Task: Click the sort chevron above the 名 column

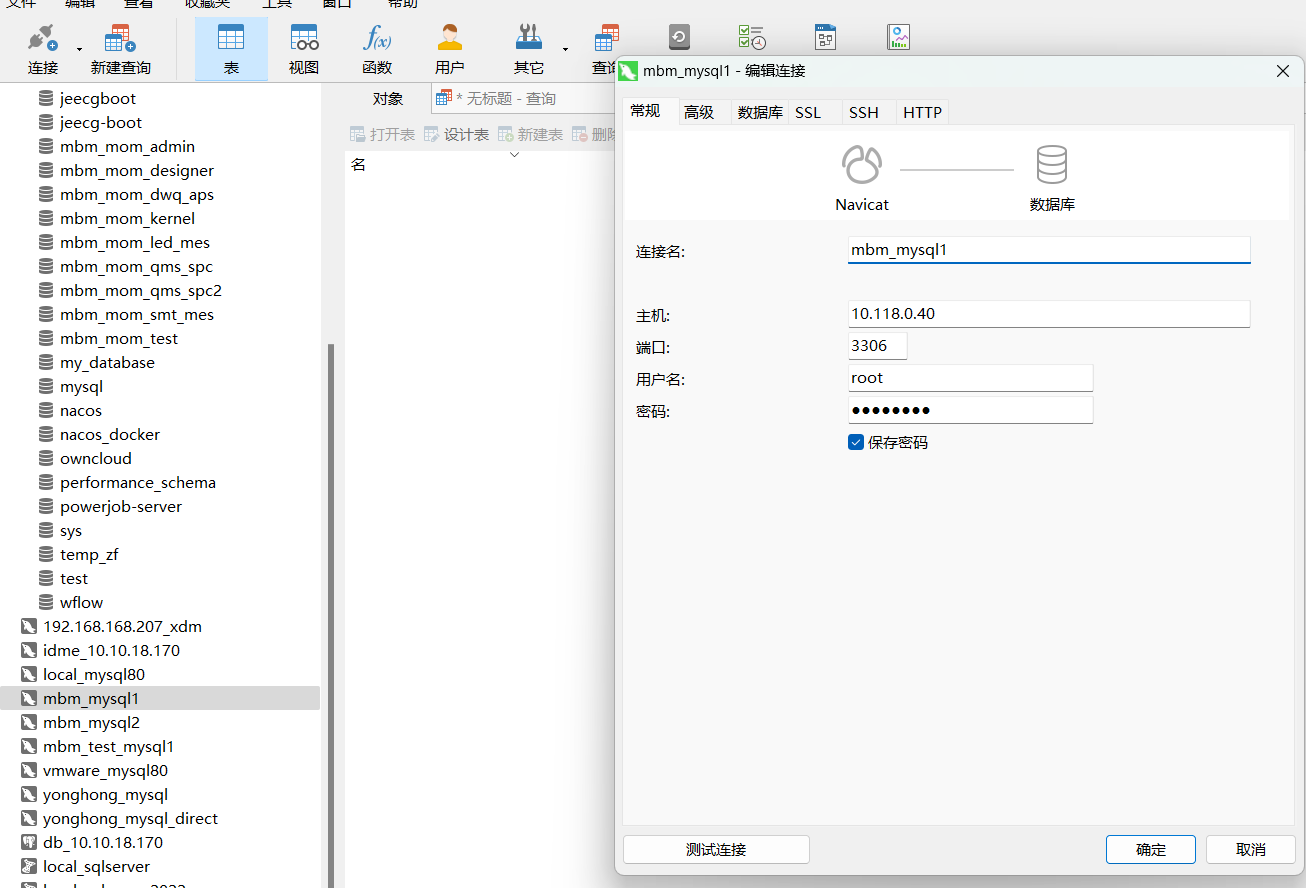Action: pyautogui.click(x=515, y=155)
